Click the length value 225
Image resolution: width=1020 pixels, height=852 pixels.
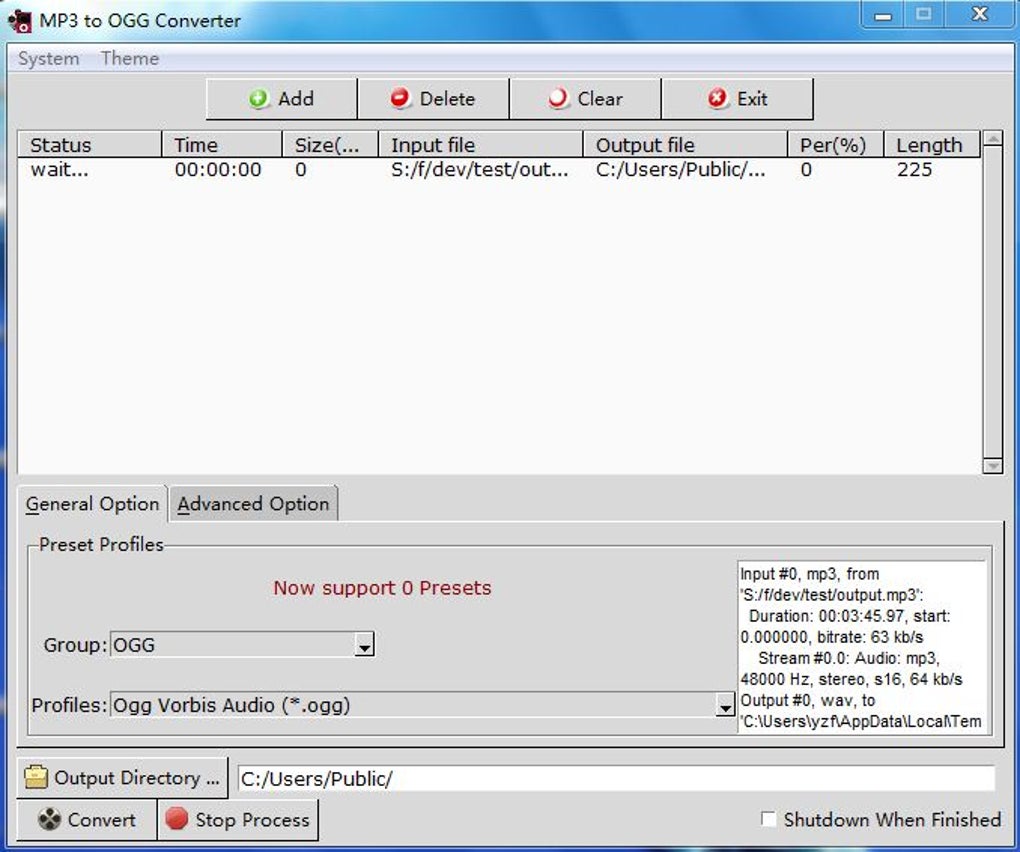point(914,170)
